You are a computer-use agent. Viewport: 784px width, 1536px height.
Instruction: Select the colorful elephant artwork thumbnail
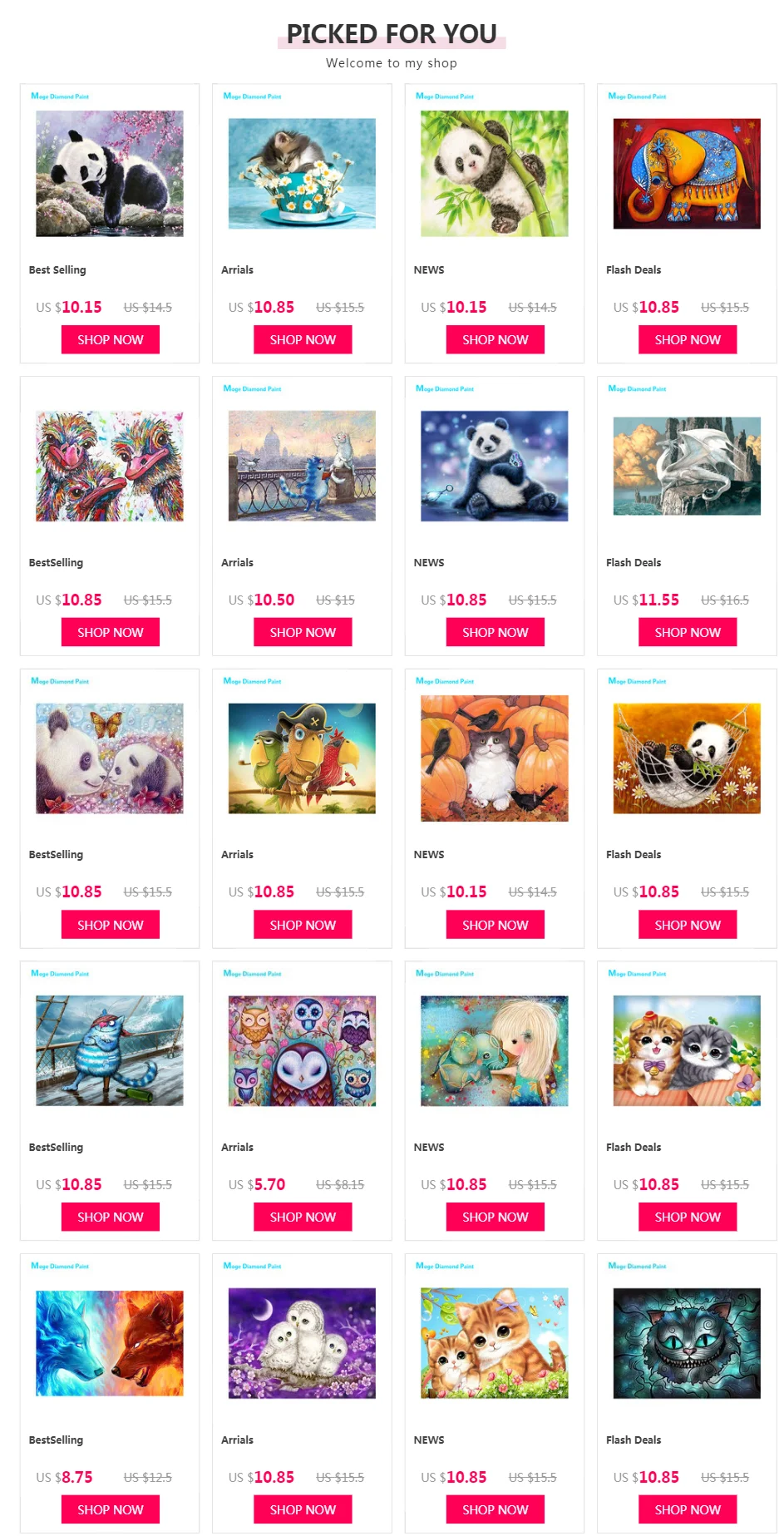tap(687, 174)
